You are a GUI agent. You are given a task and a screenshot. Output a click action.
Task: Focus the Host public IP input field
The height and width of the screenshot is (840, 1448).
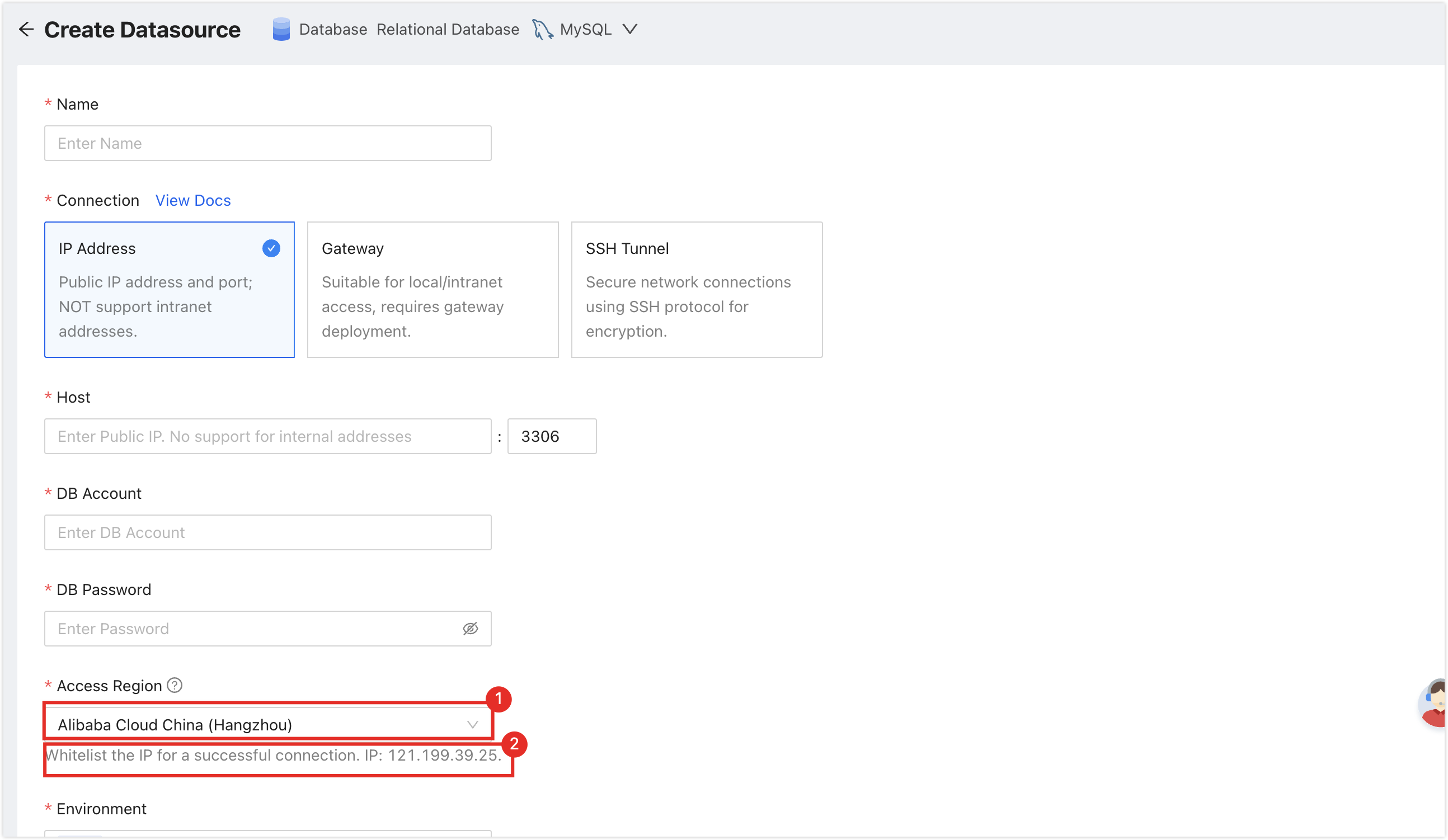268,436
